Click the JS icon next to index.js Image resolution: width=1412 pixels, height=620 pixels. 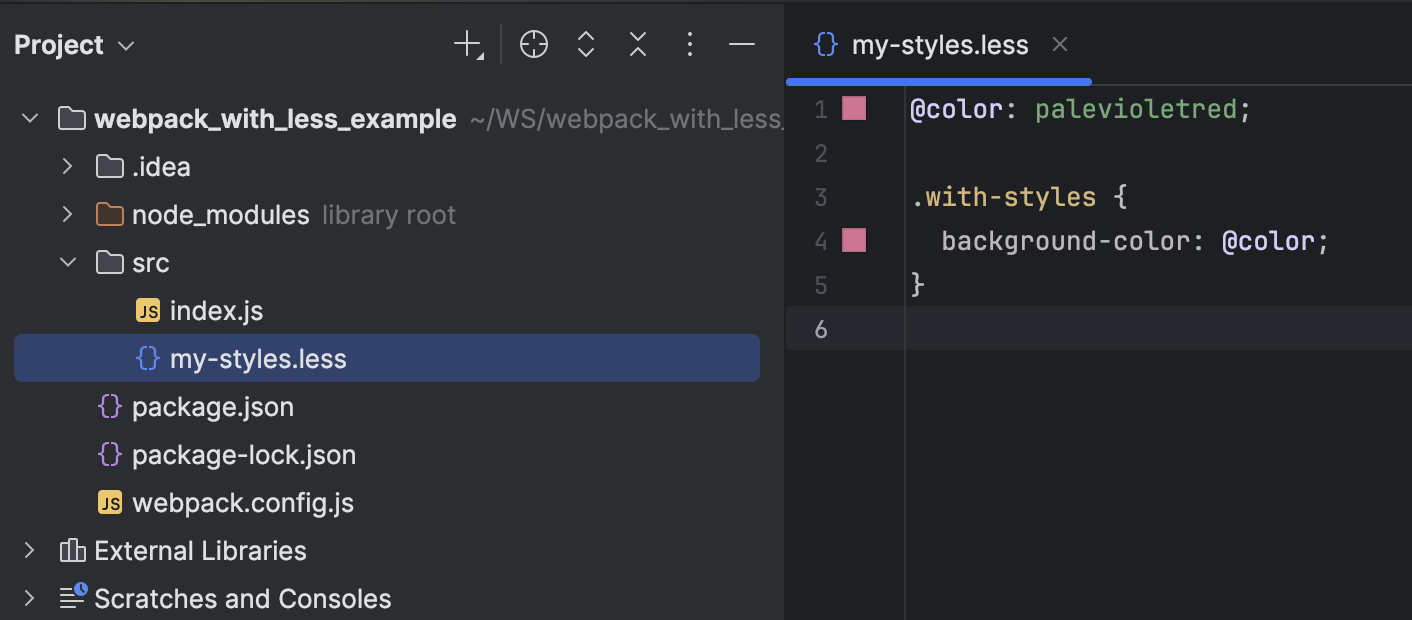coord(147,310)
